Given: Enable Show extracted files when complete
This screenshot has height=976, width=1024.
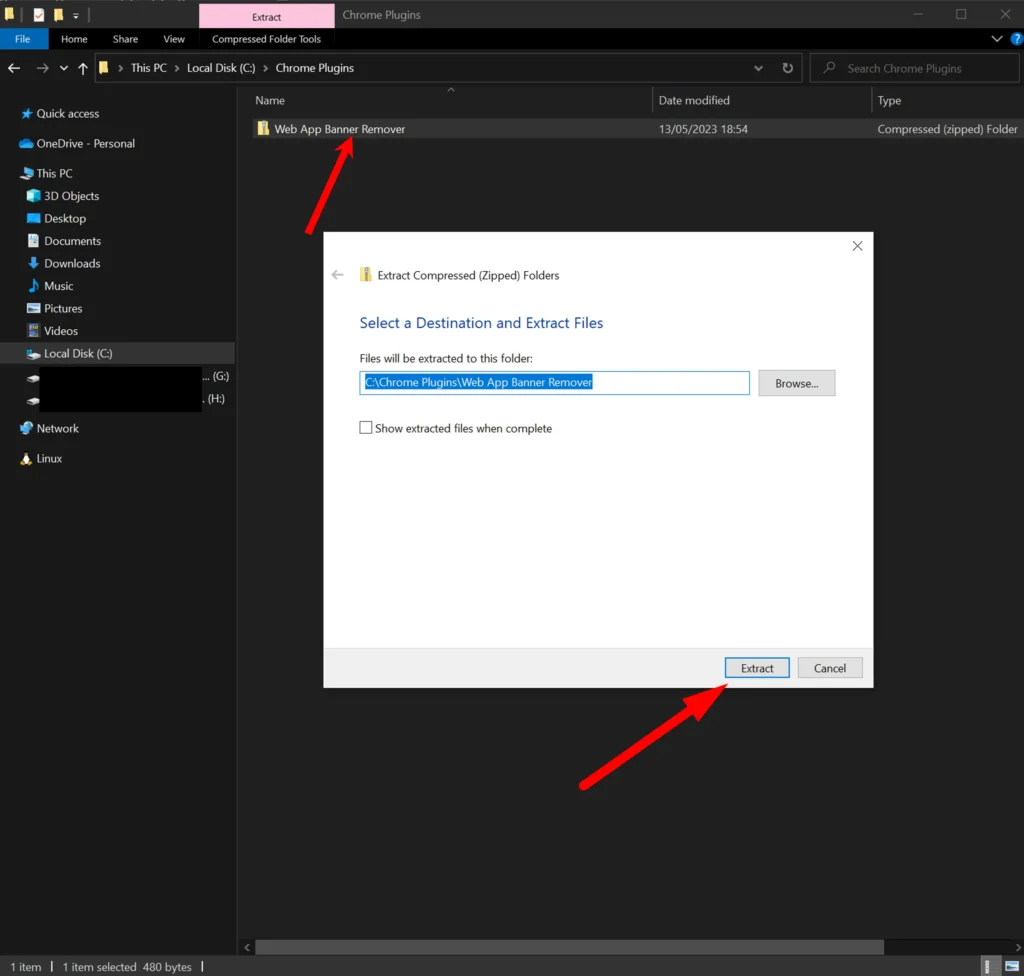Looking at the screenshot, I should (366, 428).
